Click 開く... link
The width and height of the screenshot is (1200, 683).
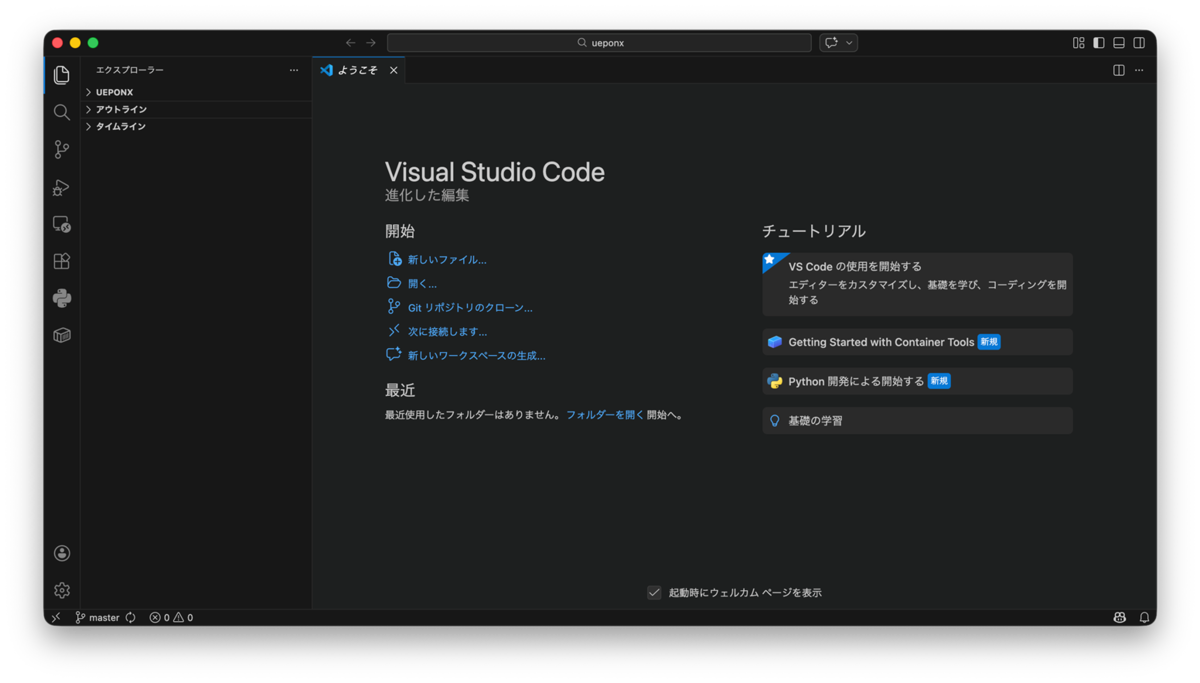pos(422,284)
